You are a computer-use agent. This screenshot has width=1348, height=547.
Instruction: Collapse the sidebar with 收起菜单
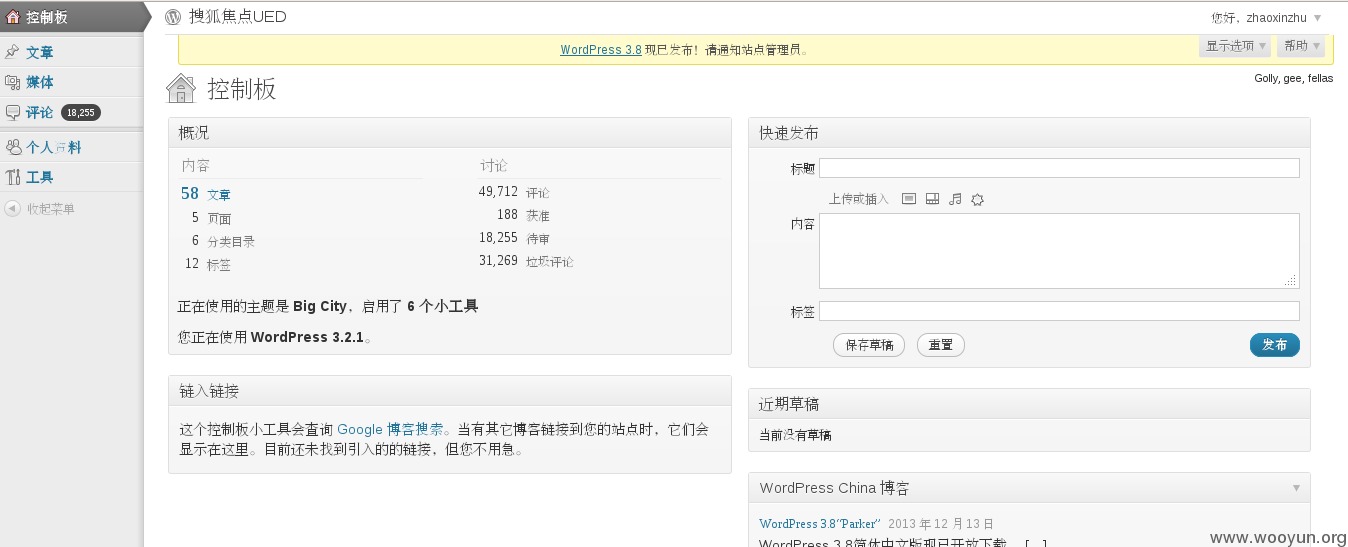tap(50, 209)
